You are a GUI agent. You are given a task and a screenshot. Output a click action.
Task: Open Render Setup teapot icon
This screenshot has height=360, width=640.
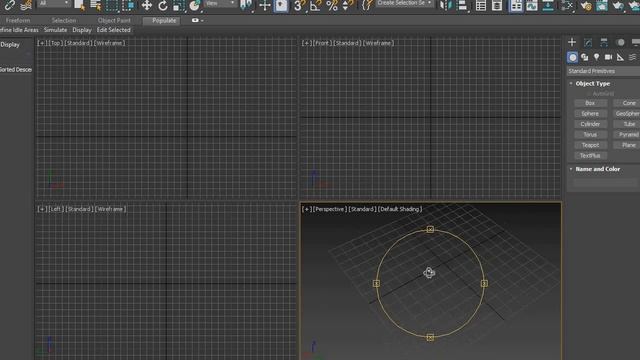tap(586, 5)
